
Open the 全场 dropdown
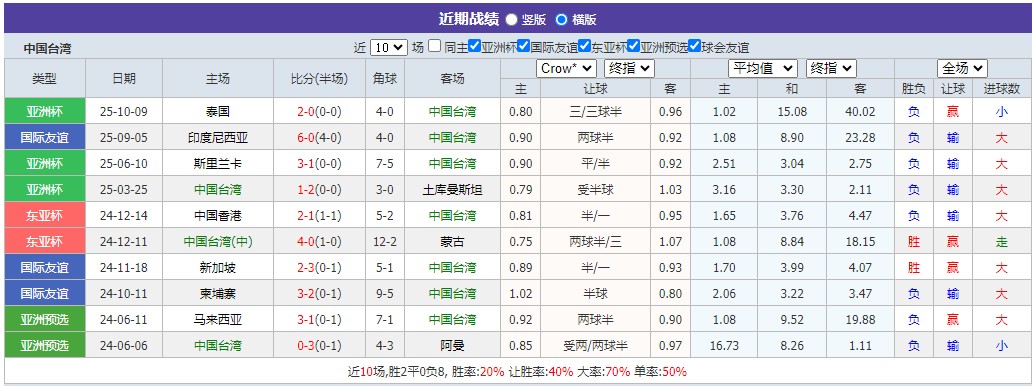pos(962,69)
